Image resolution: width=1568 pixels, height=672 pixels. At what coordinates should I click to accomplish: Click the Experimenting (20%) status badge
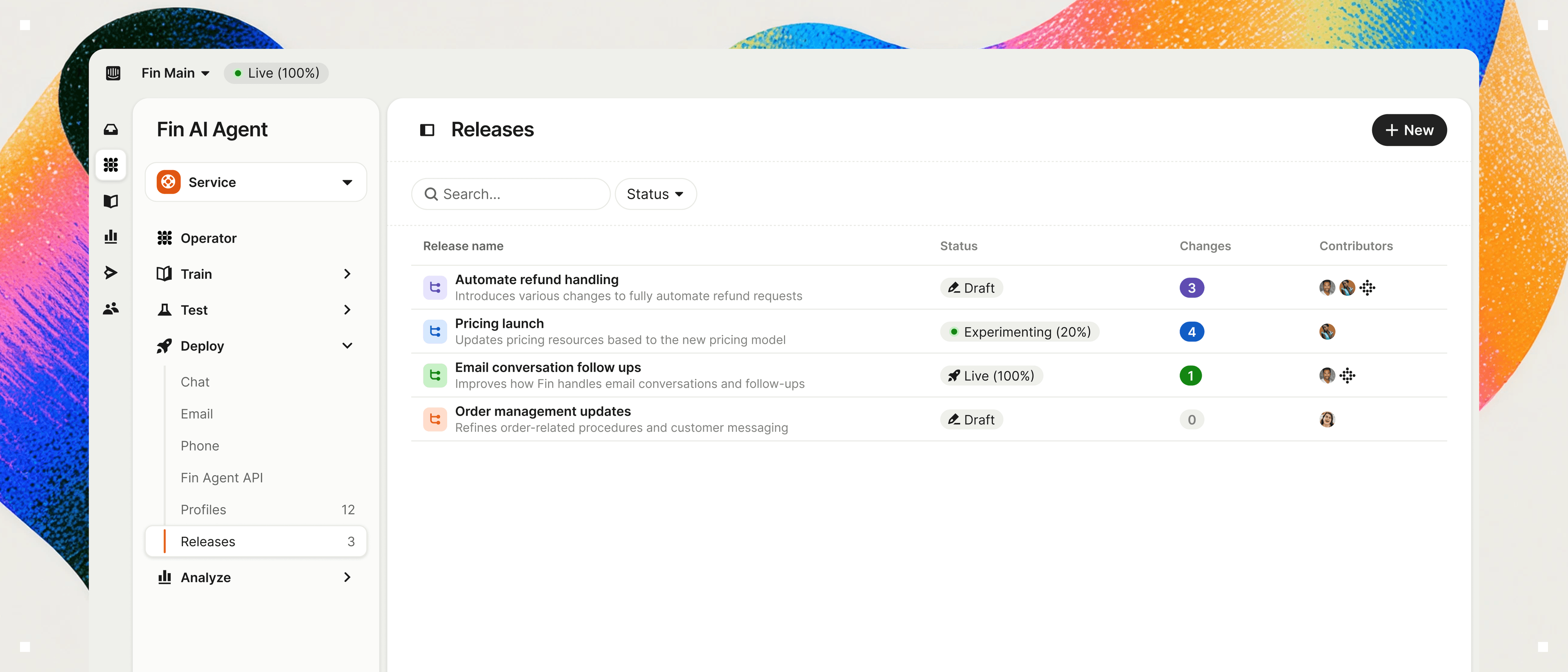coord(1020,332)
